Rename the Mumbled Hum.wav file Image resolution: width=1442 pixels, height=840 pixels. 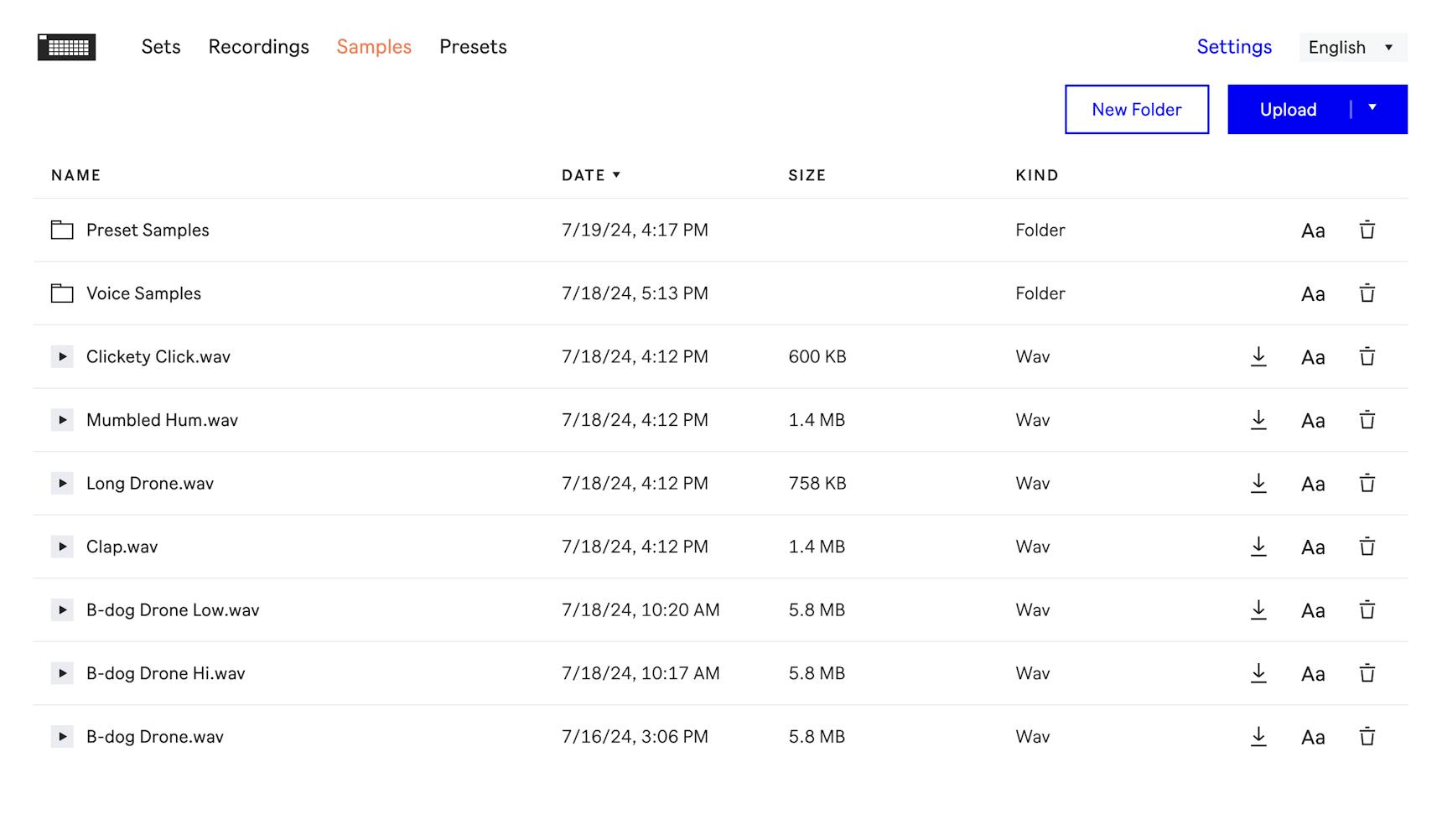tap(1312, 421)
